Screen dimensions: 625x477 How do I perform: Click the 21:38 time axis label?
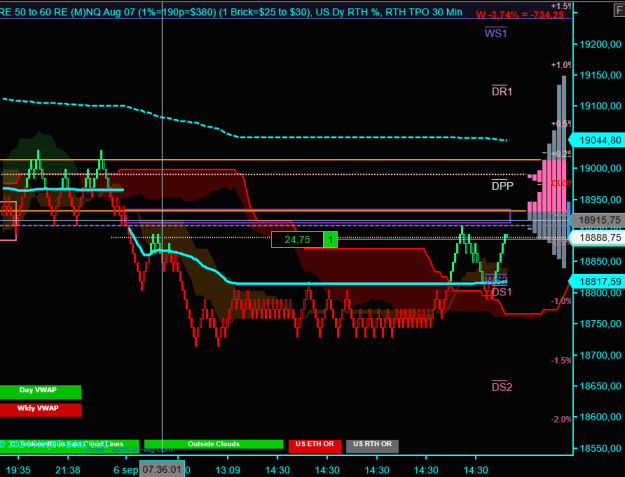pyautogui.click(x=68, y=470)
